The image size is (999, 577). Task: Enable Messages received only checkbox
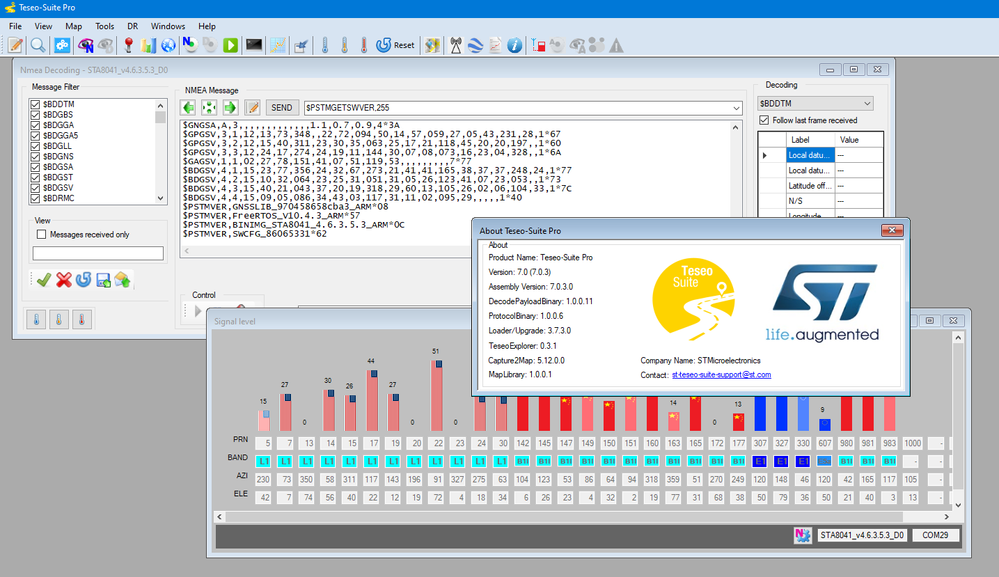click(42, 234)
